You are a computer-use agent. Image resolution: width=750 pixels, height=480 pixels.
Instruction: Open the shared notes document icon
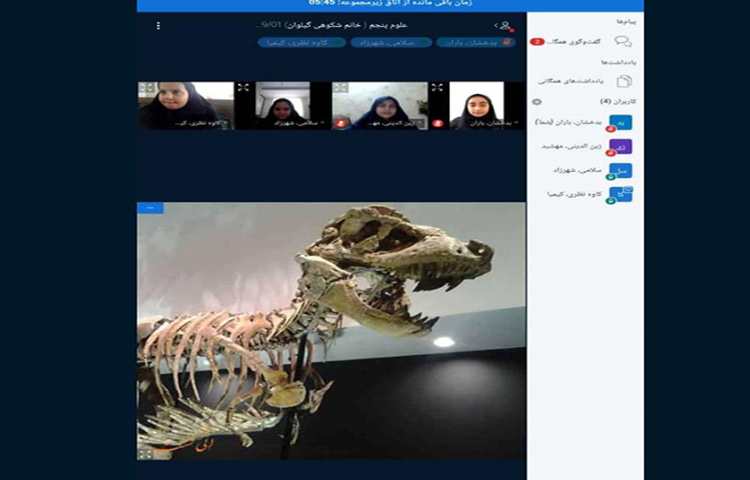(624, 81)
